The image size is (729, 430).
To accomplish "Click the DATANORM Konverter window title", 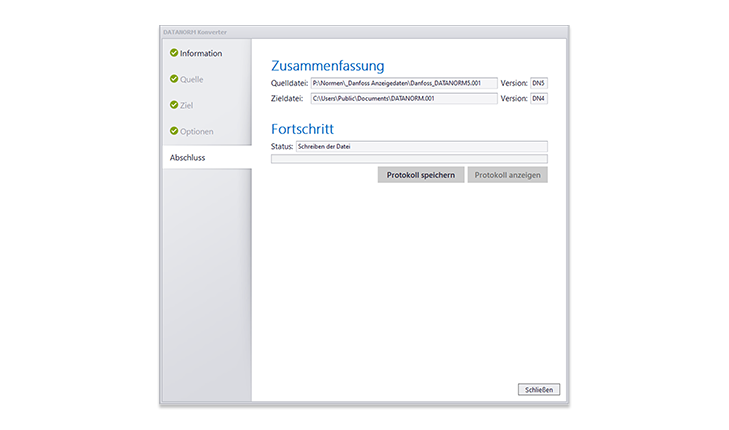I will coord(195,32).
